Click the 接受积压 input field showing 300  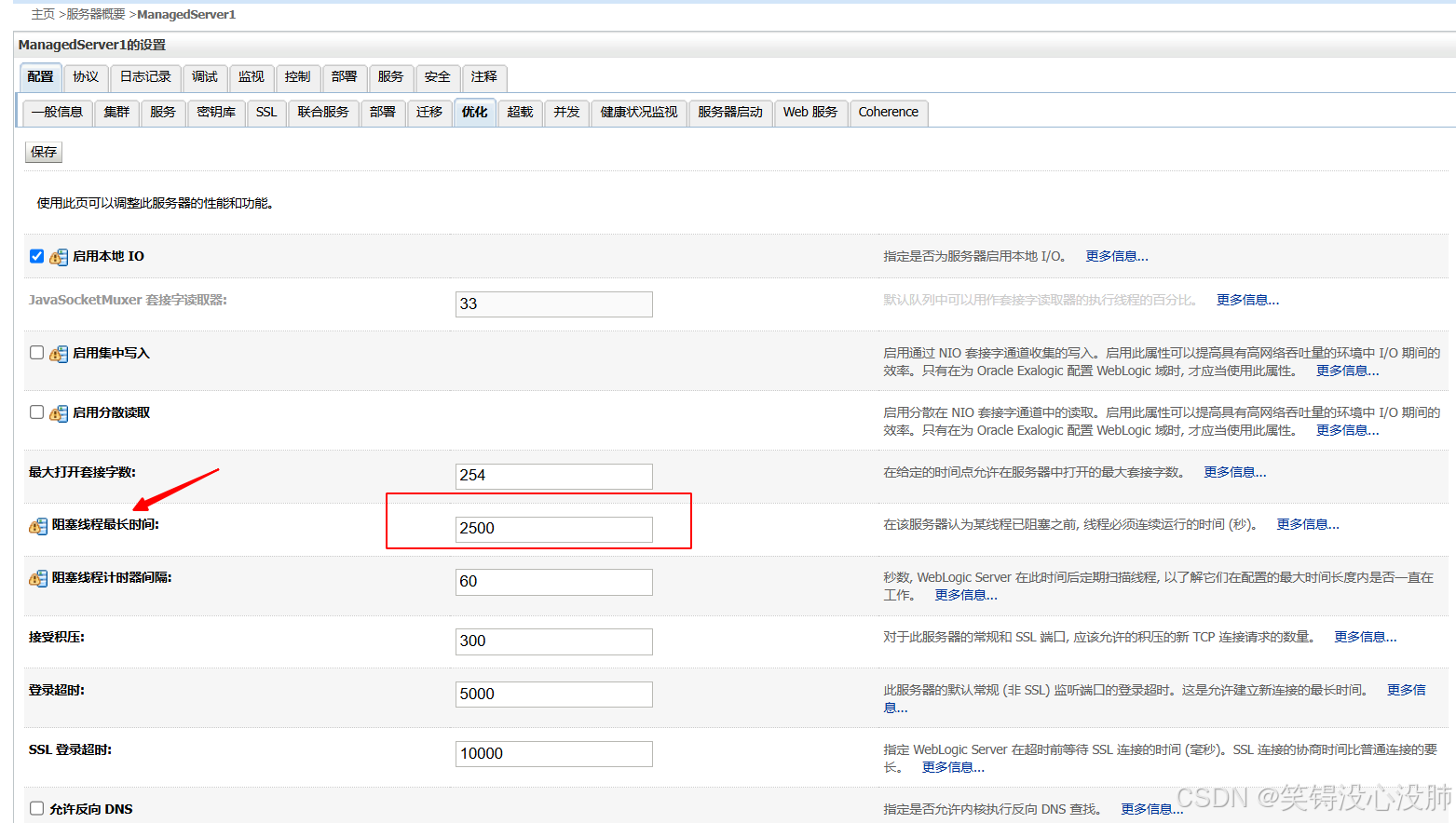click(553, 641)
